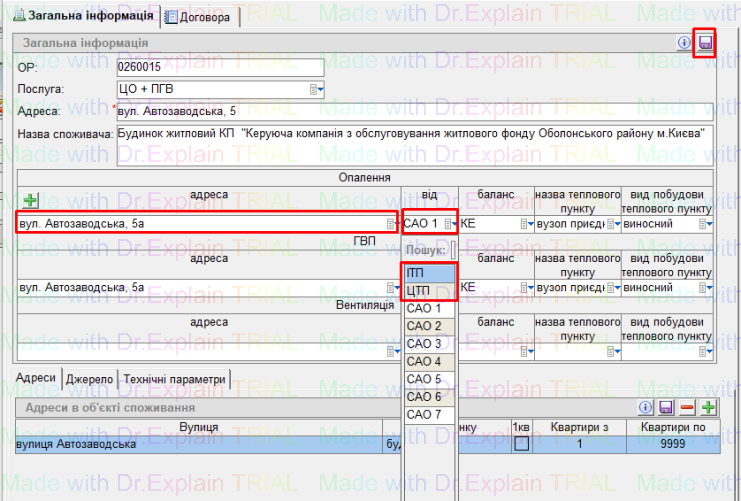Image resolution: width=741 pixels, height=501 pixels.
Task: Click the red minus icon in Адреси panel
Action: coord(687,408)
